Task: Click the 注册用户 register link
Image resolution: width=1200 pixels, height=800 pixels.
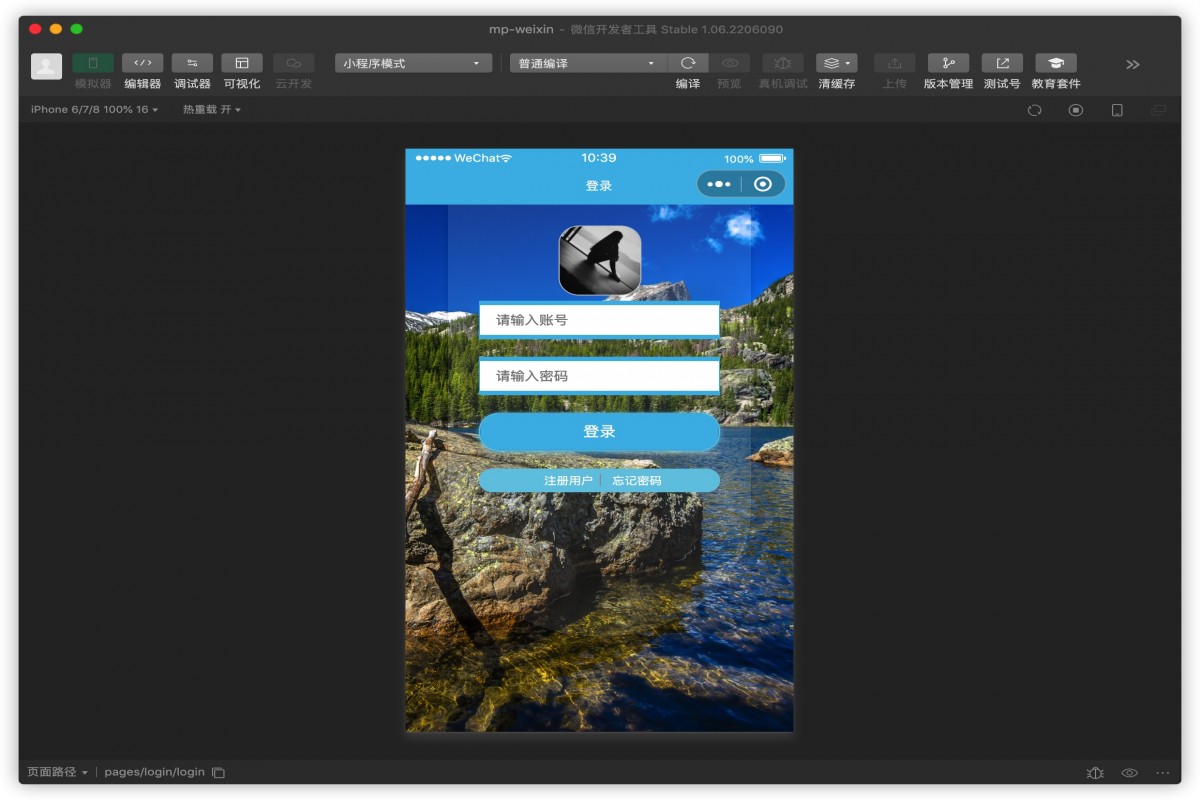Action: pos(568,481)
